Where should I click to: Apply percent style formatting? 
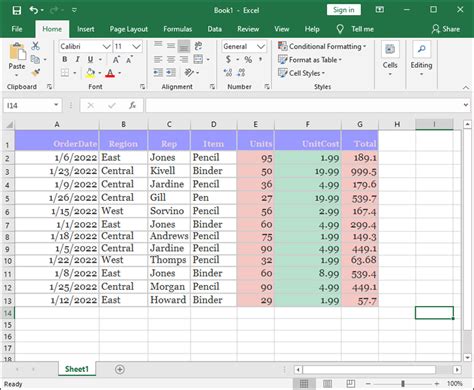pyautogui.click(x=248, y=60)
